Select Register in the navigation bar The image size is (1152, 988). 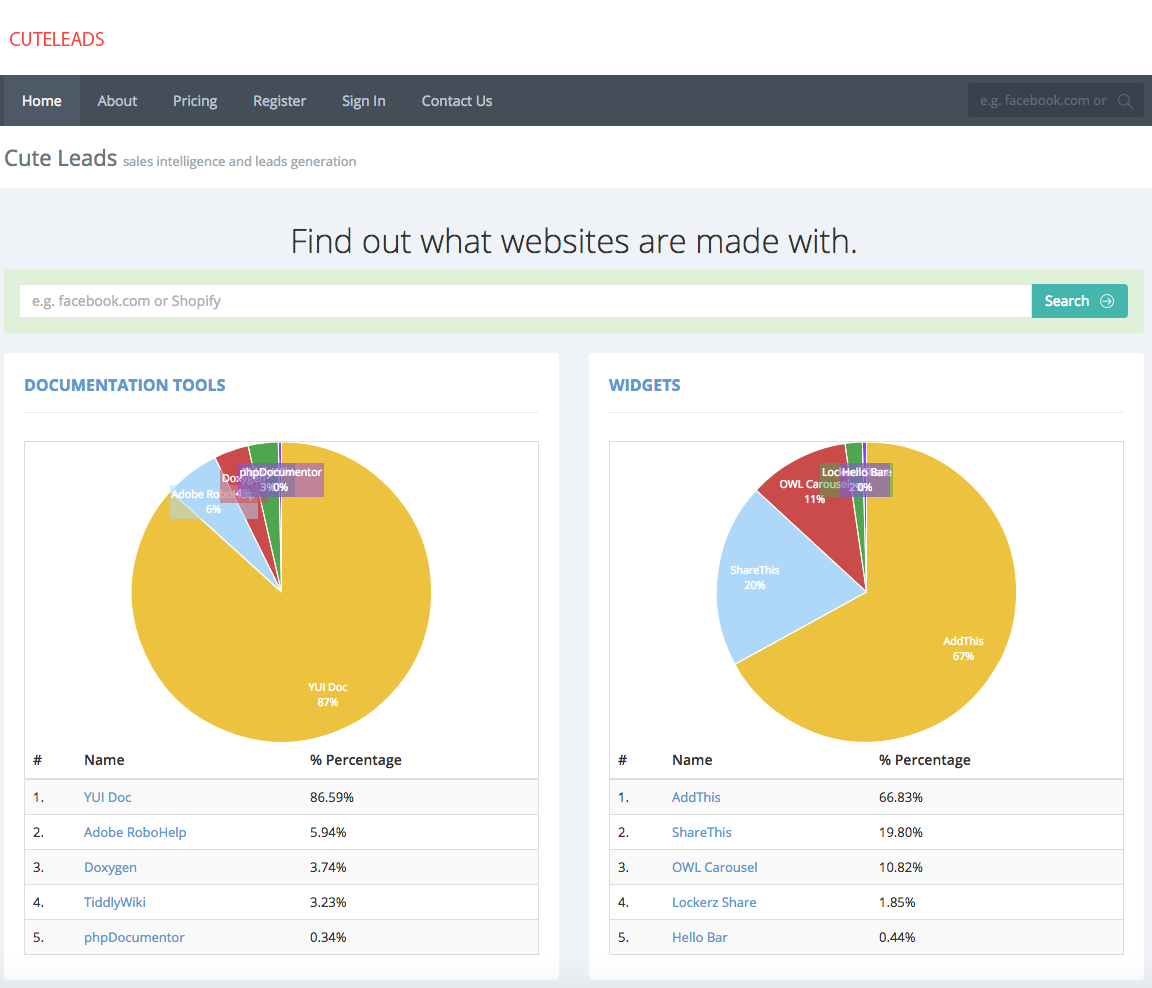point(279,101)
